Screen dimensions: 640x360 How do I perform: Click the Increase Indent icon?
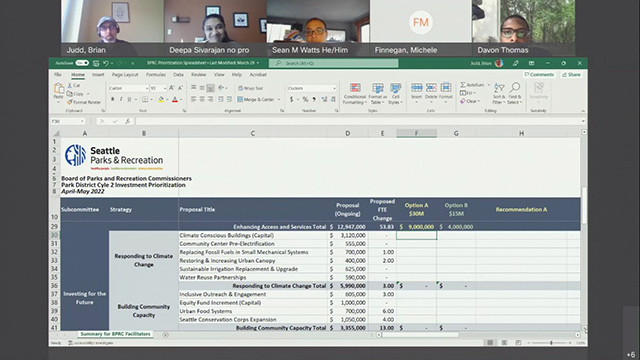(x=229, y=100)
